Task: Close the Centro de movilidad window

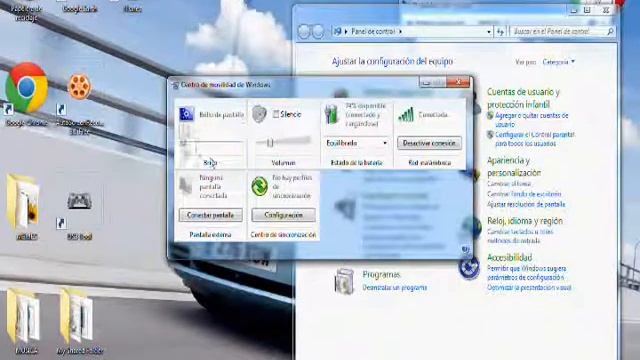Action: [458, 82]
